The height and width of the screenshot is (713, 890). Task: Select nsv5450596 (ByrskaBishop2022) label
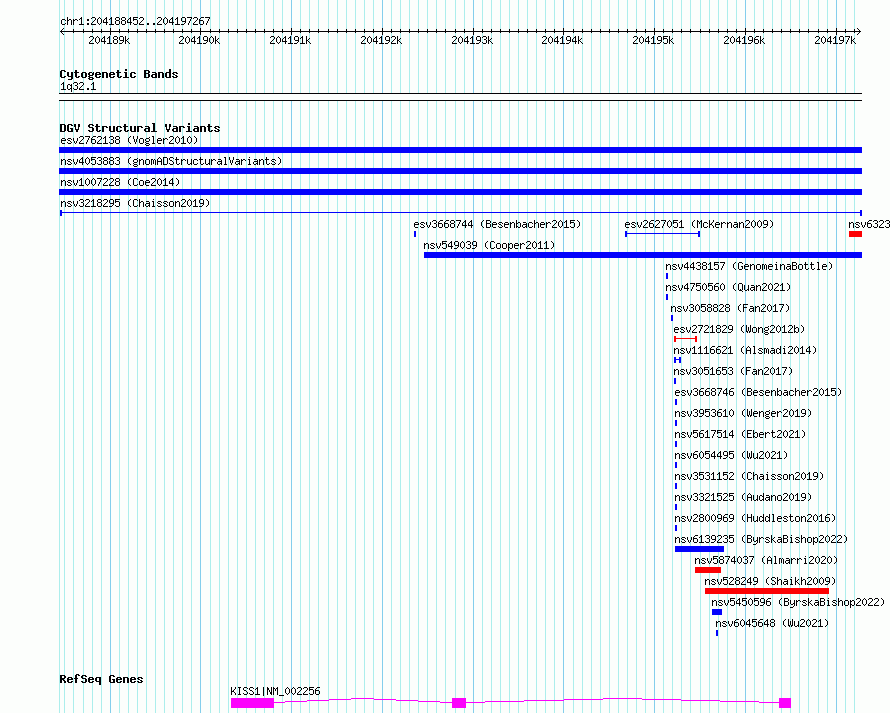click(x=798, y=602)
